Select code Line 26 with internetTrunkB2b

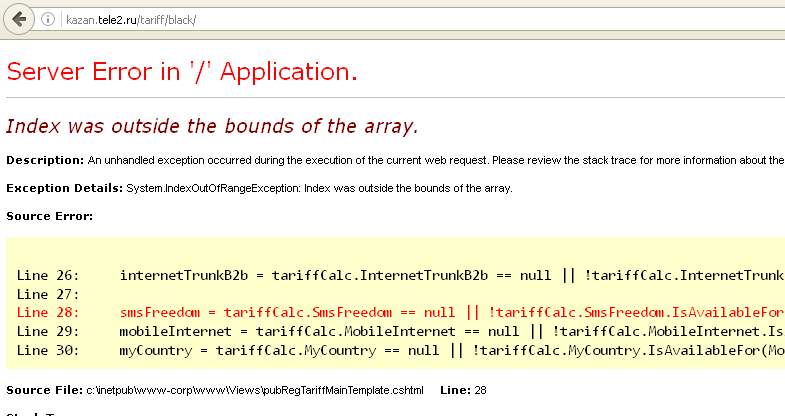pos(401,275)
